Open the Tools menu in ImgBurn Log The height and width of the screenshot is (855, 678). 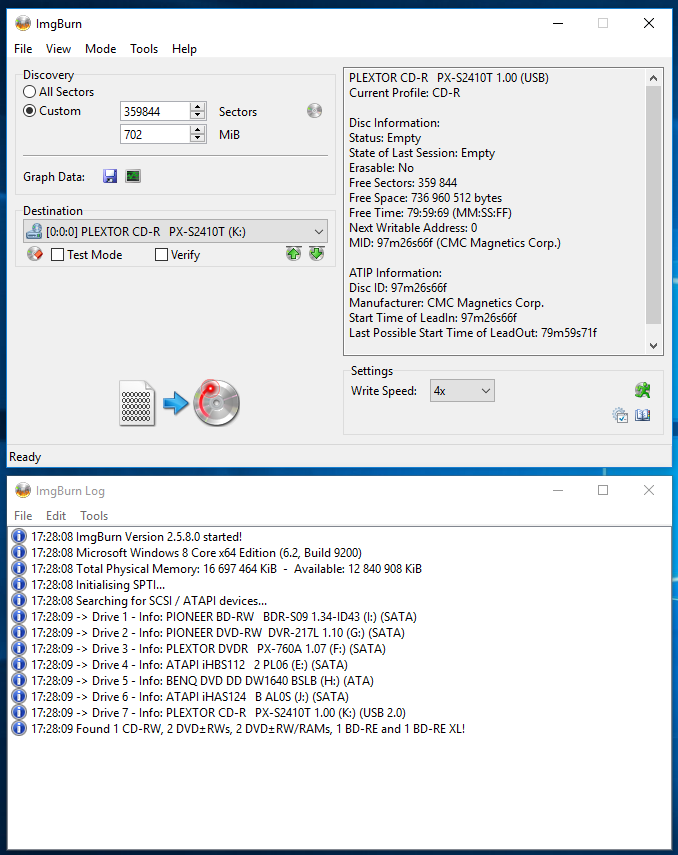[94, 515]
